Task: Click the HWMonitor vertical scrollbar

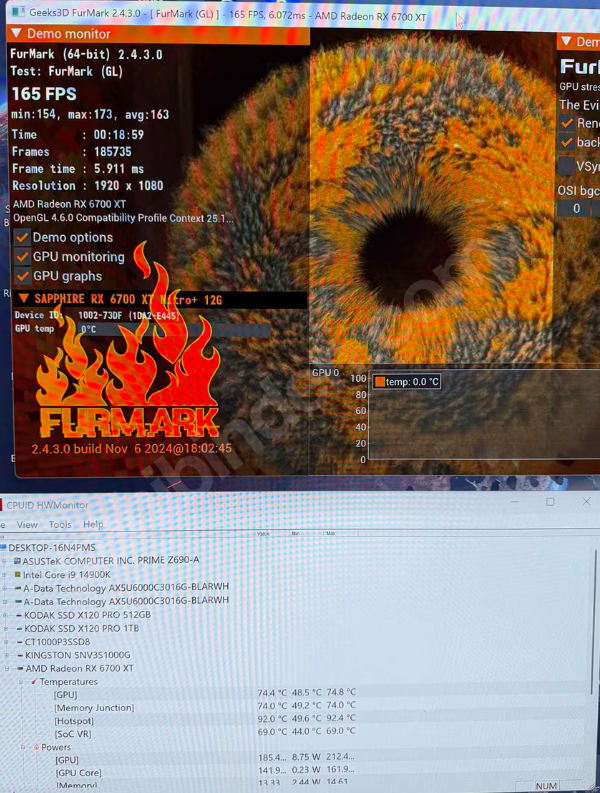Action: tap(593, 622)
